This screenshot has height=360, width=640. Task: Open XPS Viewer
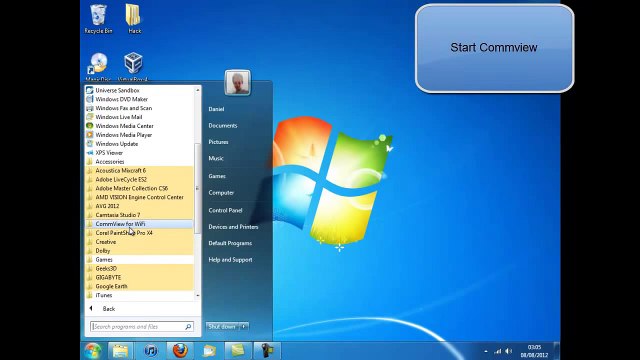[x=139, y=153]
